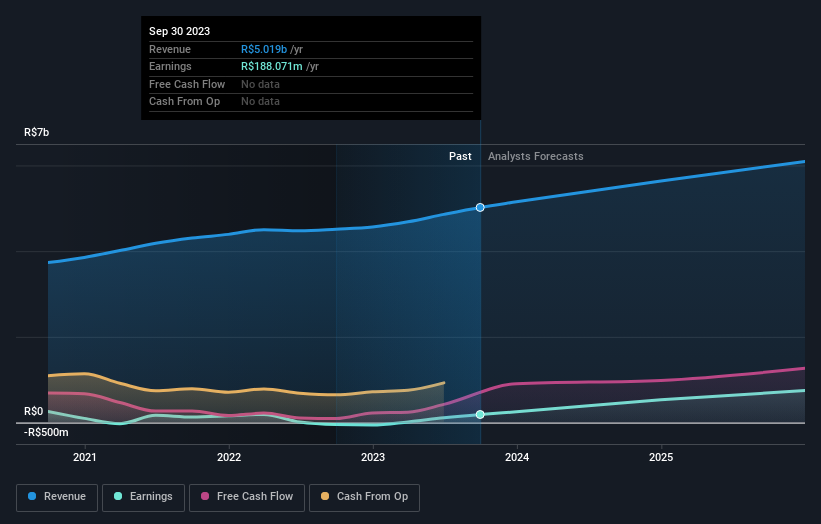Toggle the Earnings legend button
Image resolution: width=821 pixels, height=524 pixels.
143,497
